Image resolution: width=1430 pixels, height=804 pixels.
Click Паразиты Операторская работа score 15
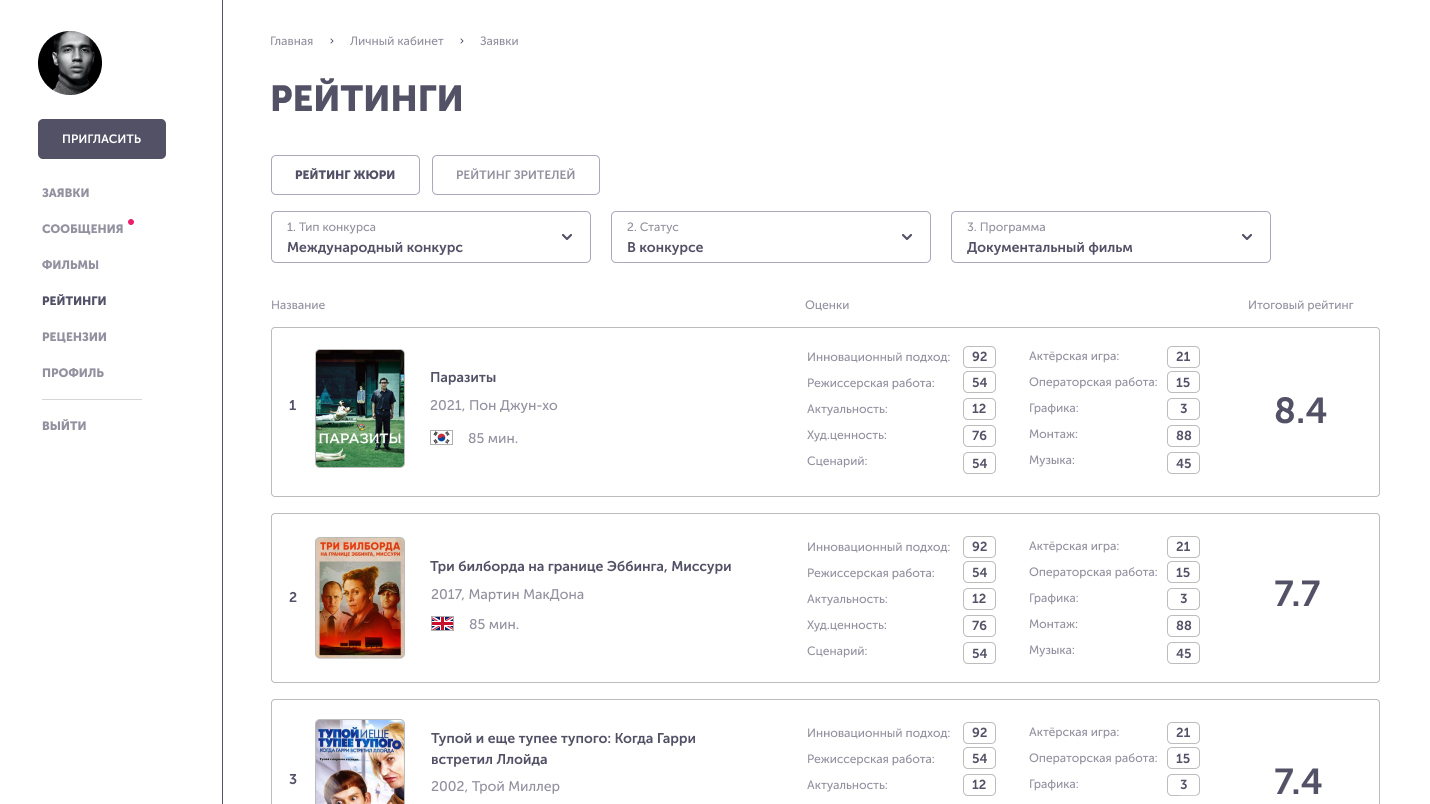pyautogui.click(x=1183, y=383)
